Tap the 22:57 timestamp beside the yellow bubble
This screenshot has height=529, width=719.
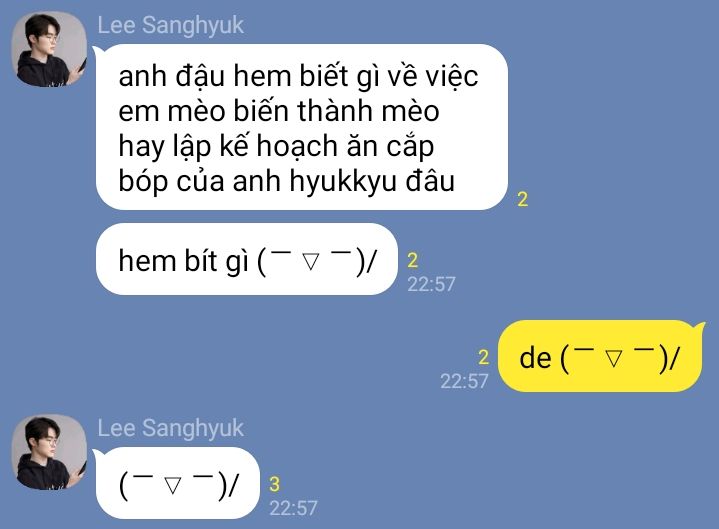[x=465, y=381]
